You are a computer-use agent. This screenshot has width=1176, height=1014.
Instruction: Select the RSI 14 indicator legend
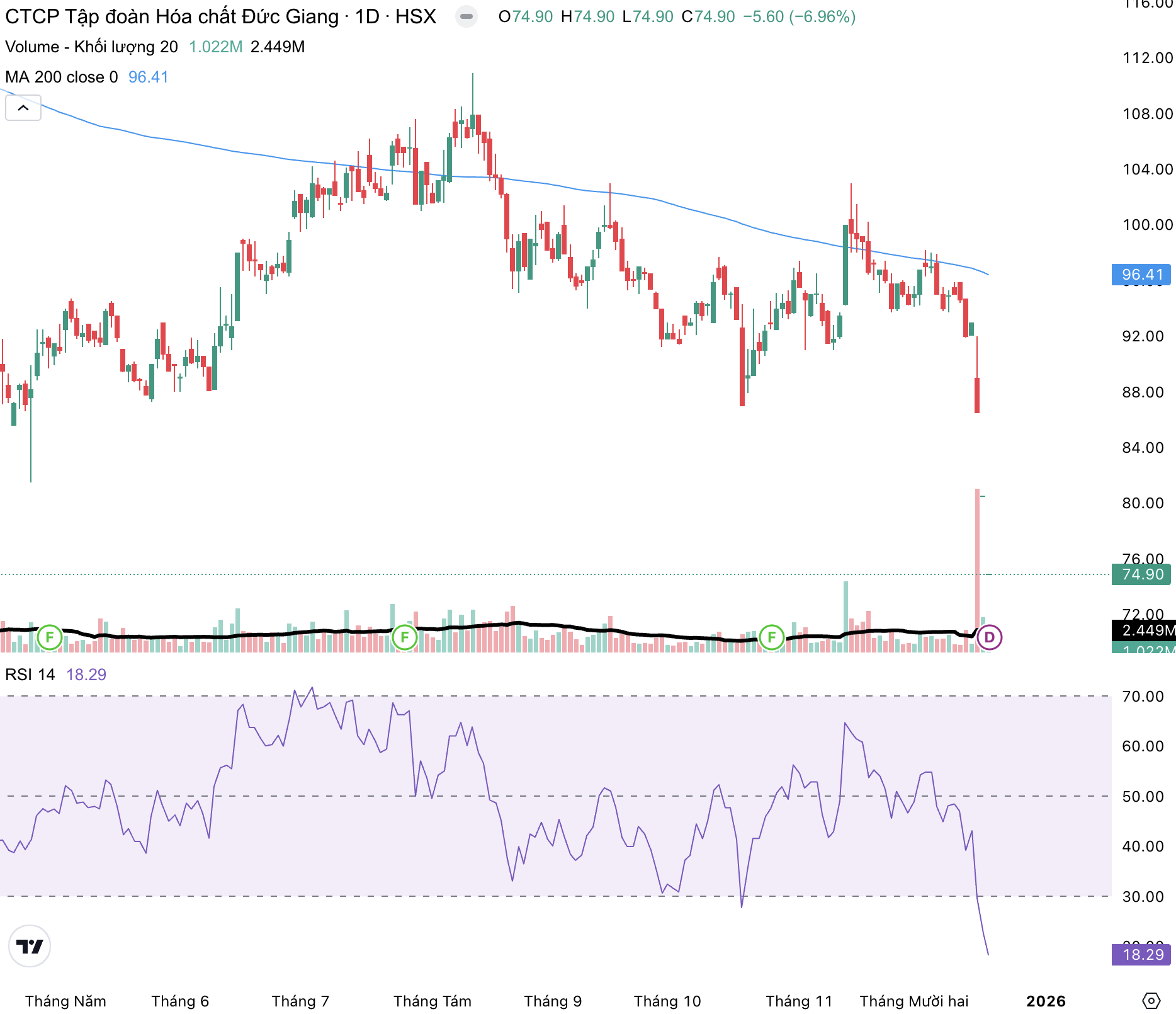pos(30,675)
